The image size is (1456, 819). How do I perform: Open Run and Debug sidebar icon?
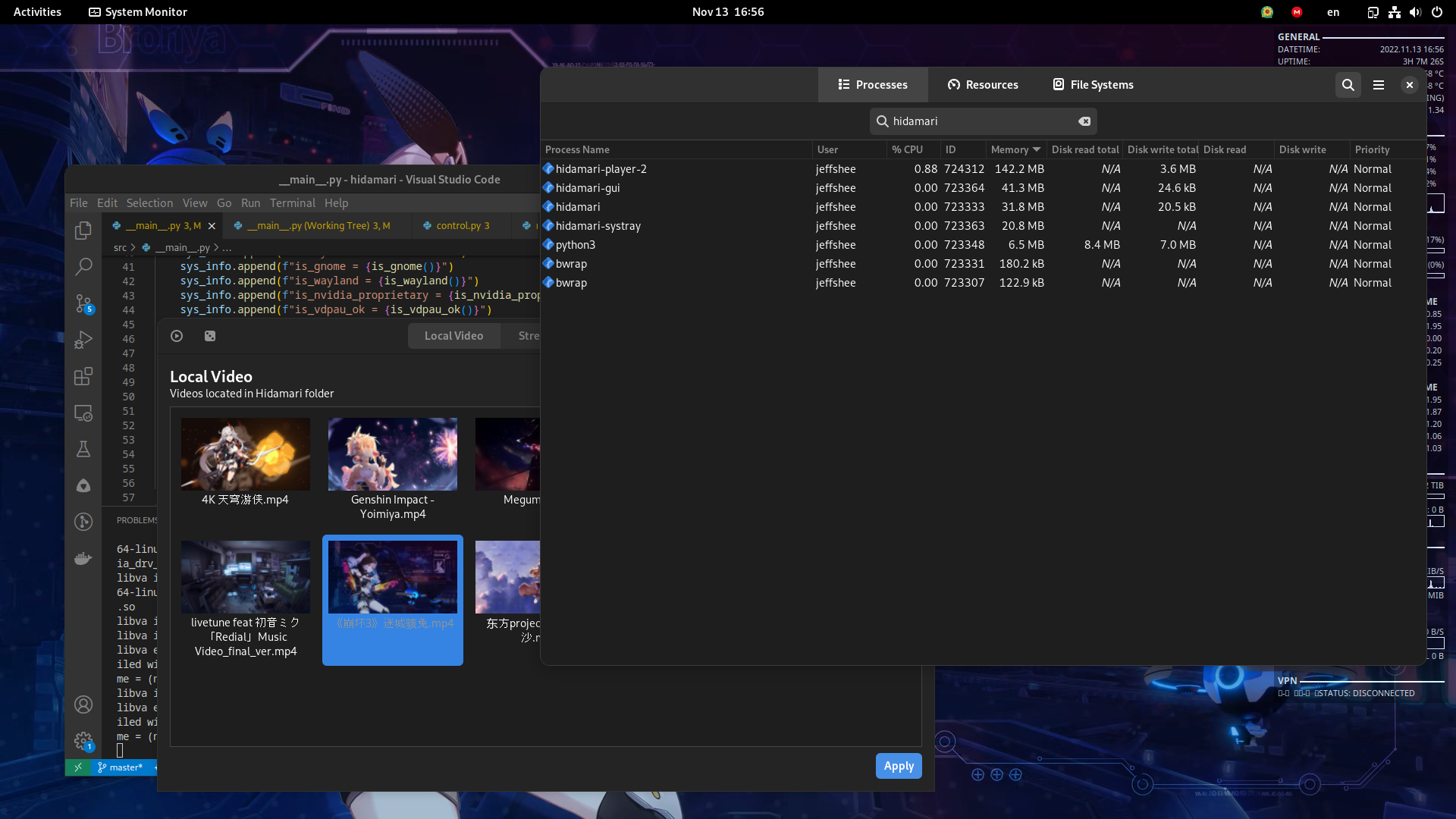83,340
